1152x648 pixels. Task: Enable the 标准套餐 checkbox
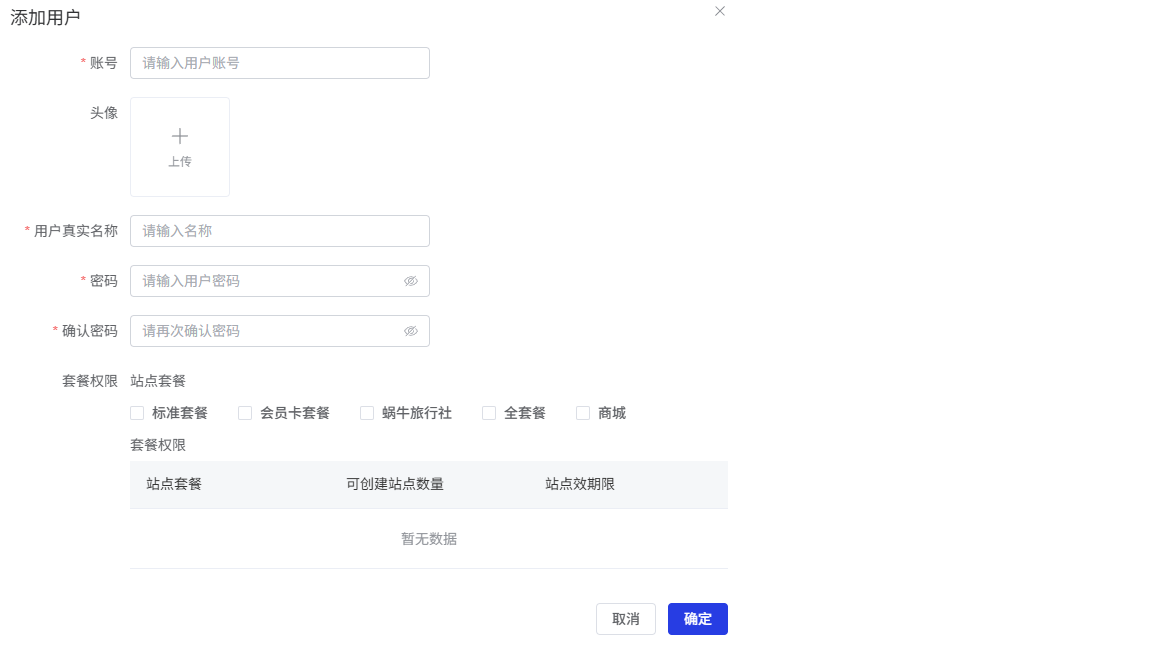(137, 413)
